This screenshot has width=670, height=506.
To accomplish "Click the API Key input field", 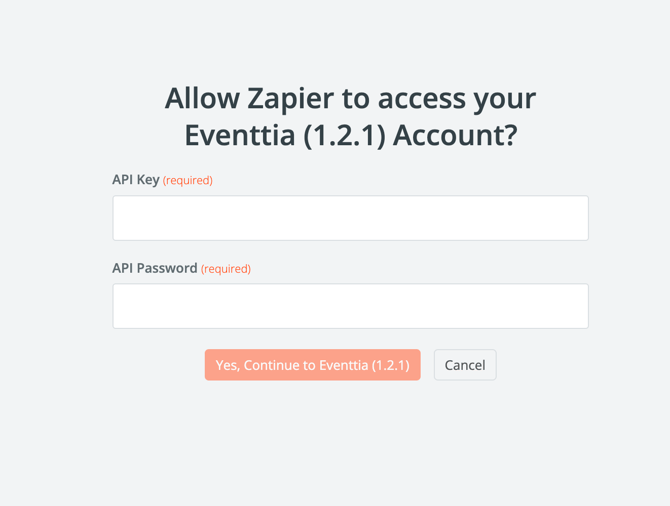I will coord(350,218).
